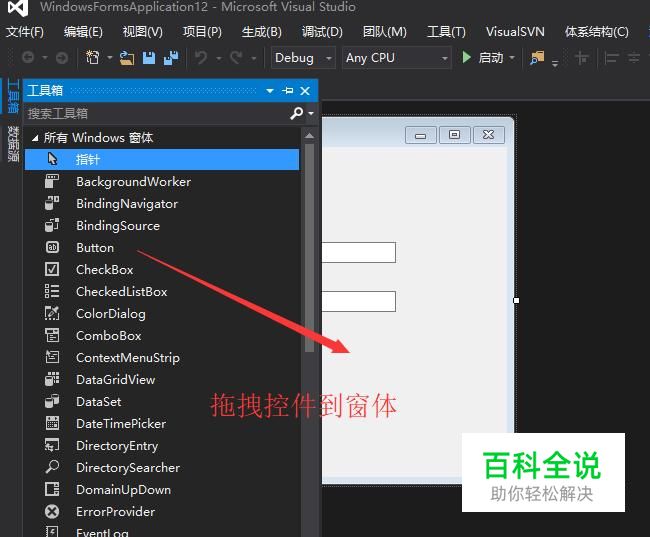
Task: Click the upper textbox on the form
Action: 359,253
